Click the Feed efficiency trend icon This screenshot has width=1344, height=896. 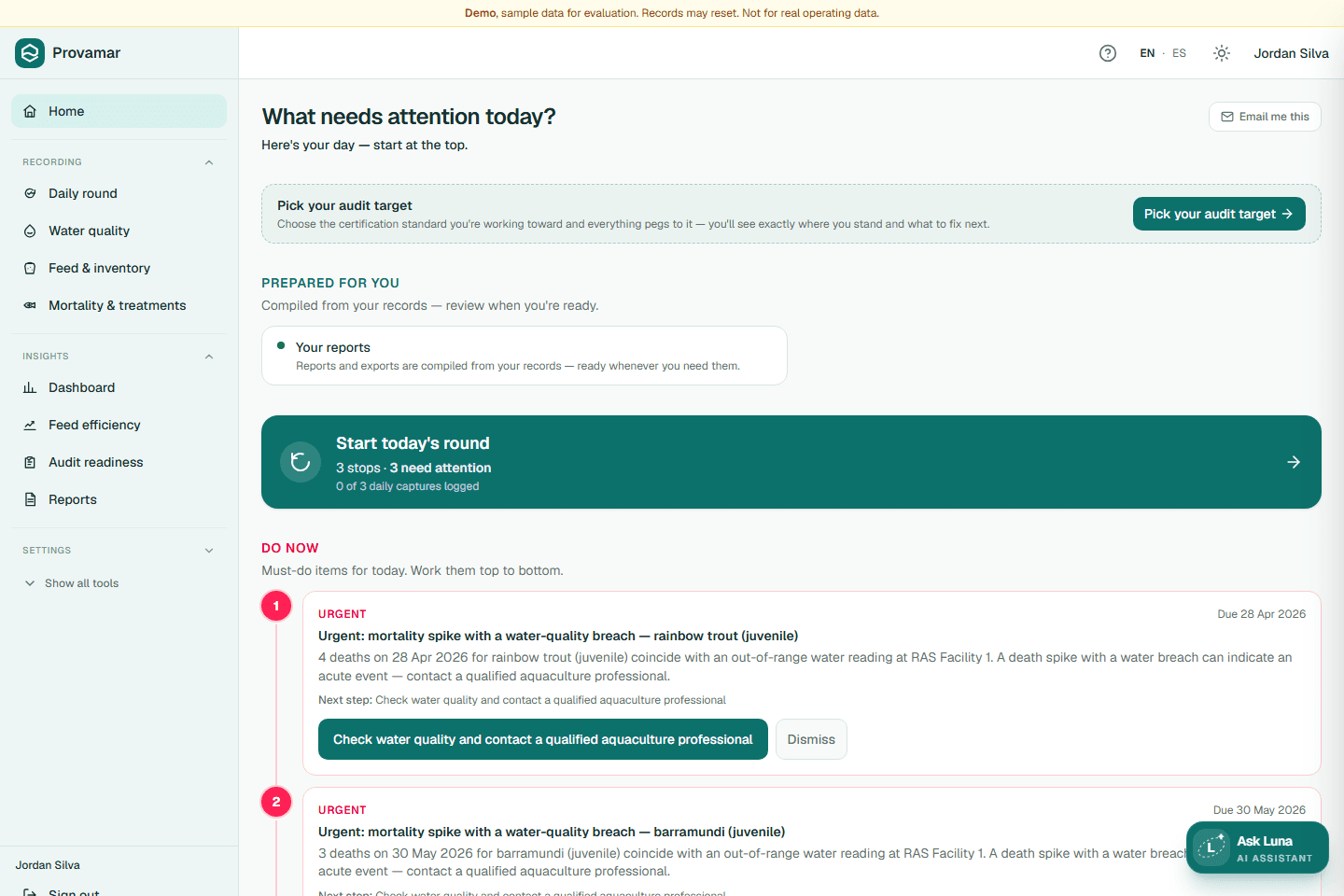point(30,425)
